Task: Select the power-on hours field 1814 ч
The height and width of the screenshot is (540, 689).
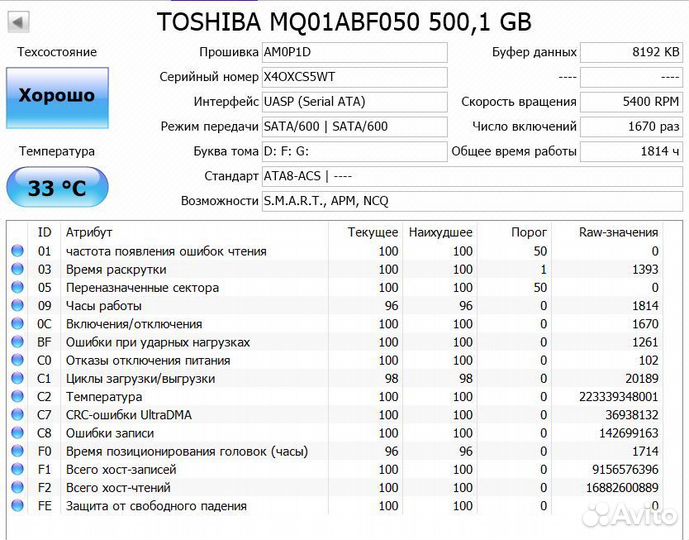Action: 631,151
